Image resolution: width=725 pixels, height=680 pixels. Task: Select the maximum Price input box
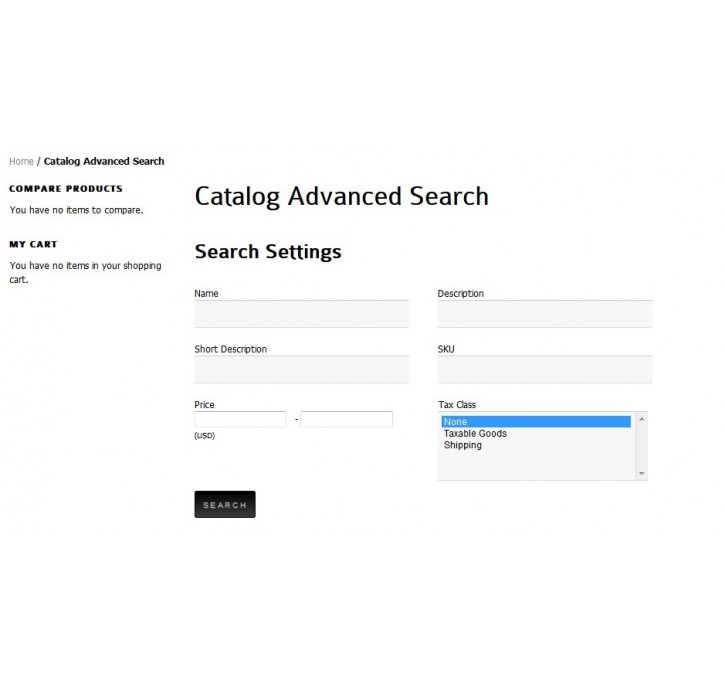(x=346, y=419)
